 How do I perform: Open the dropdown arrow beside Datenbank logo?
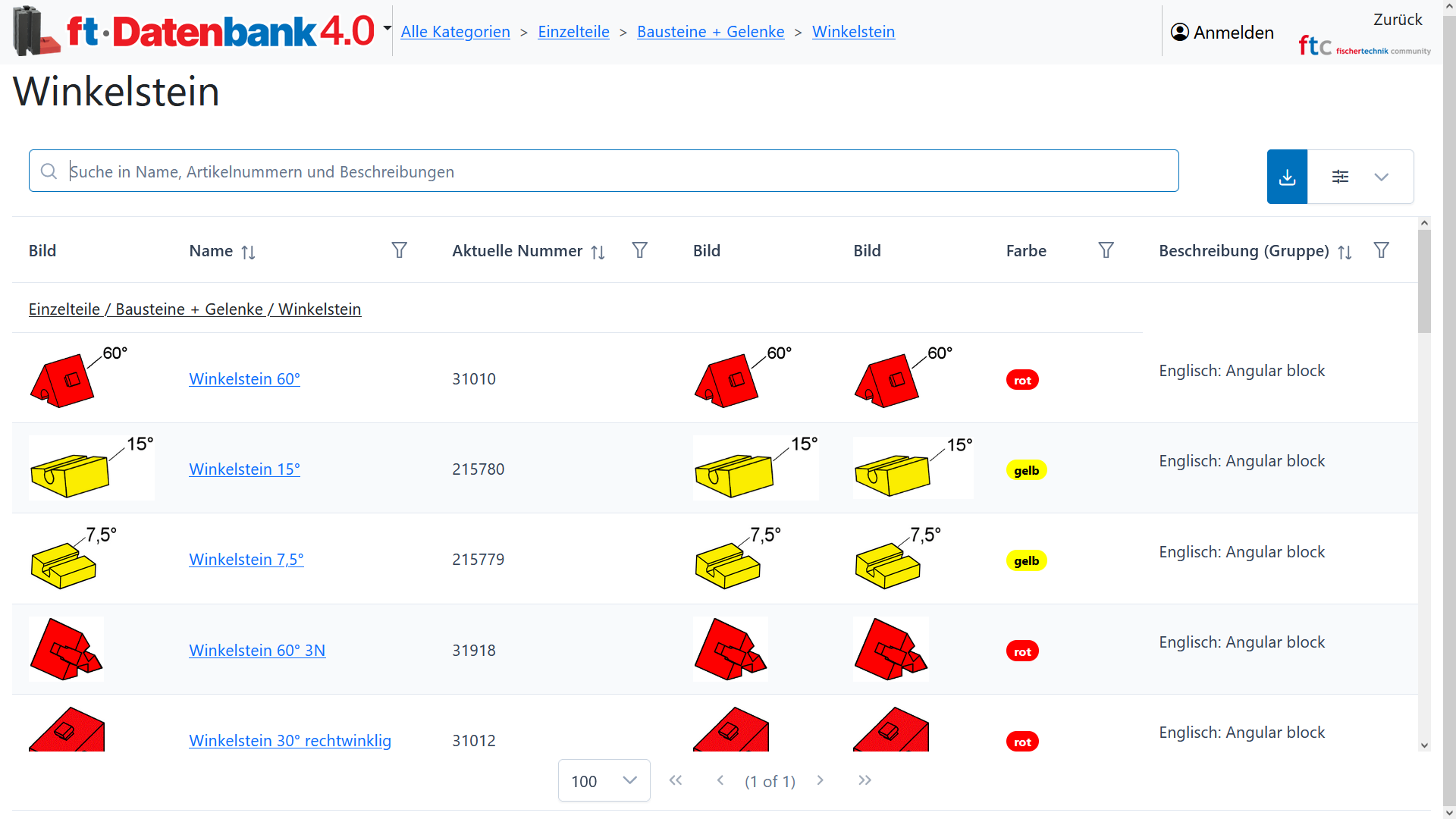click(x=387, y=29)
